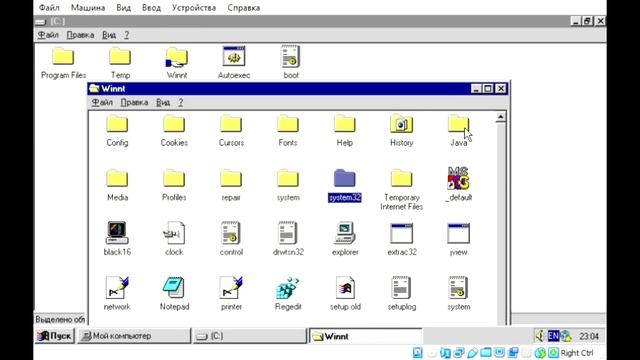Viewport: 640px width, 360px height.
Task: Select the control file icon
Action: (231, 233)
